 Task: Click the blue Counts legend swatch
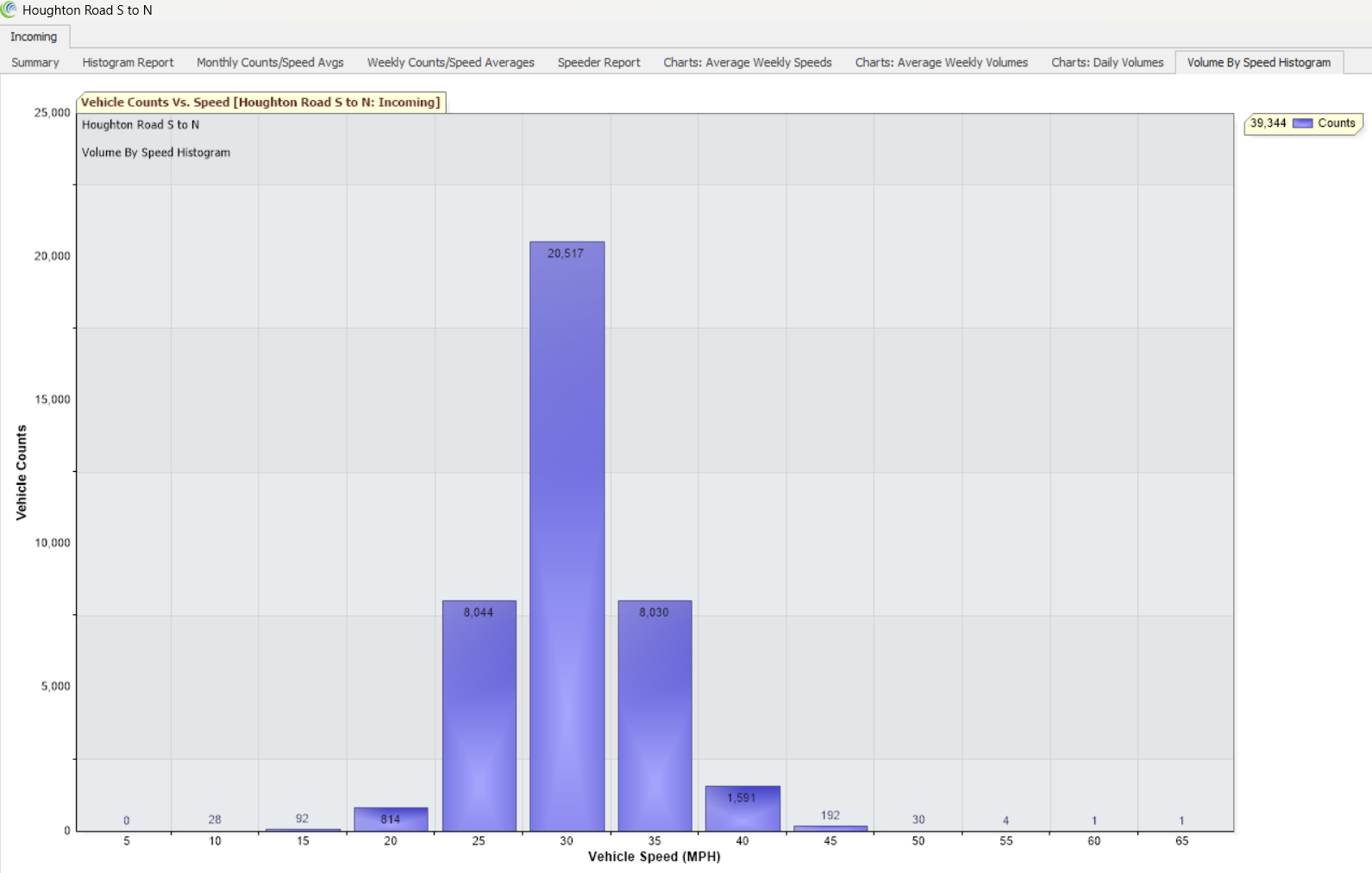(1302, 123)
